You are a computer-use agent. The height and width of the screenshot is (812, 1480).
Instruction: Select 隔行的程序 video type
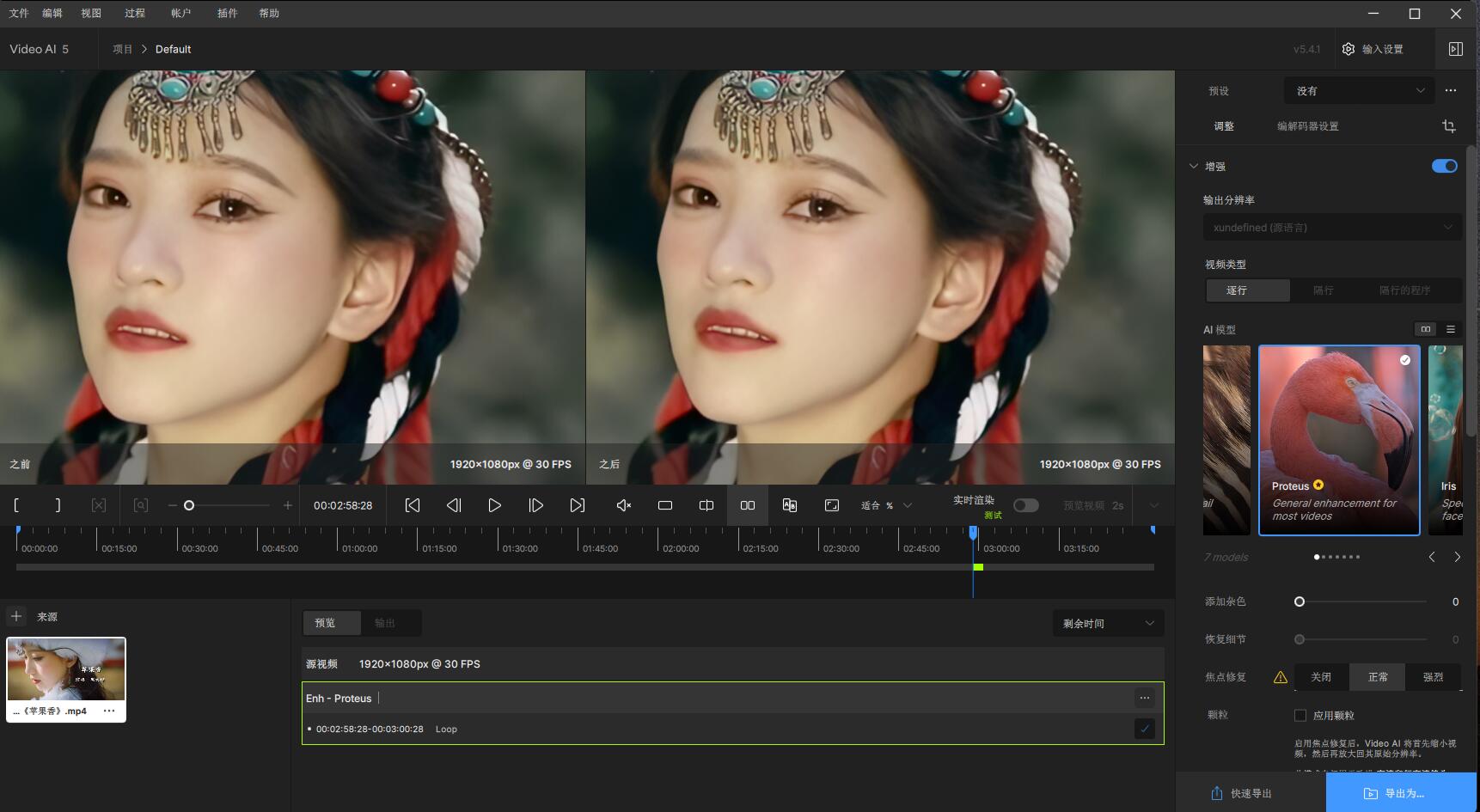coord(1405,290)
